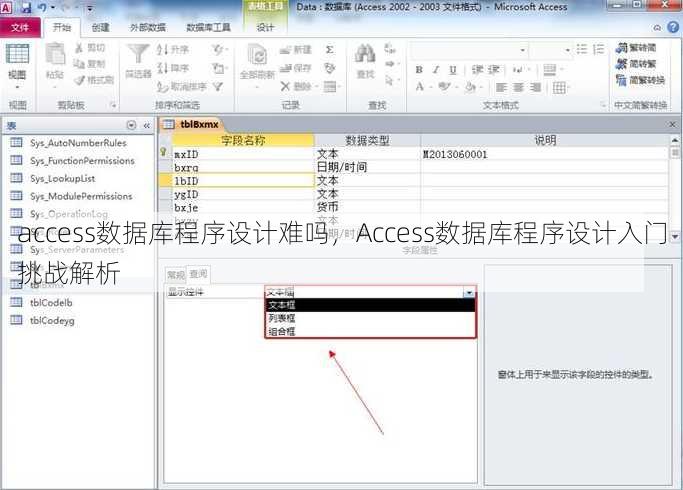Switch to the 常规 field properties tab
The image size is (683, 490).
tap(176, 275)
